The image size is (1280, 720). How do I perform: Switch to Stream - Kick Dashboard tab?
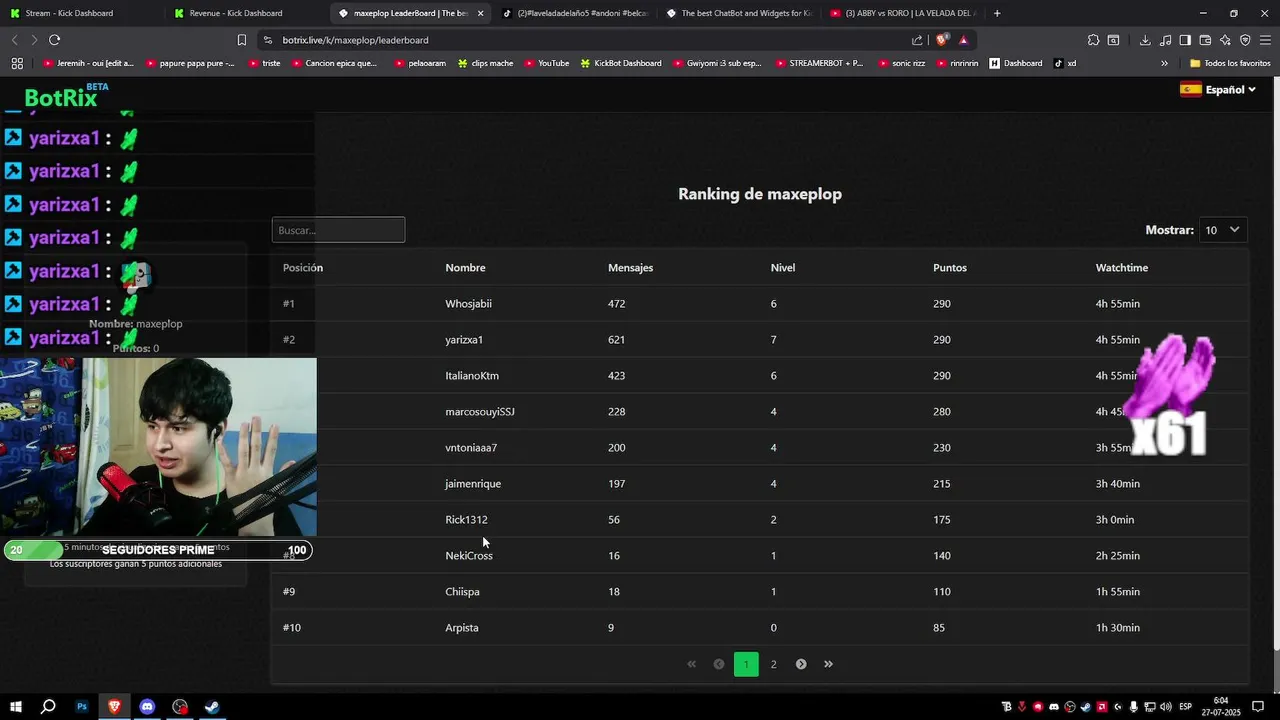[78, 13]
